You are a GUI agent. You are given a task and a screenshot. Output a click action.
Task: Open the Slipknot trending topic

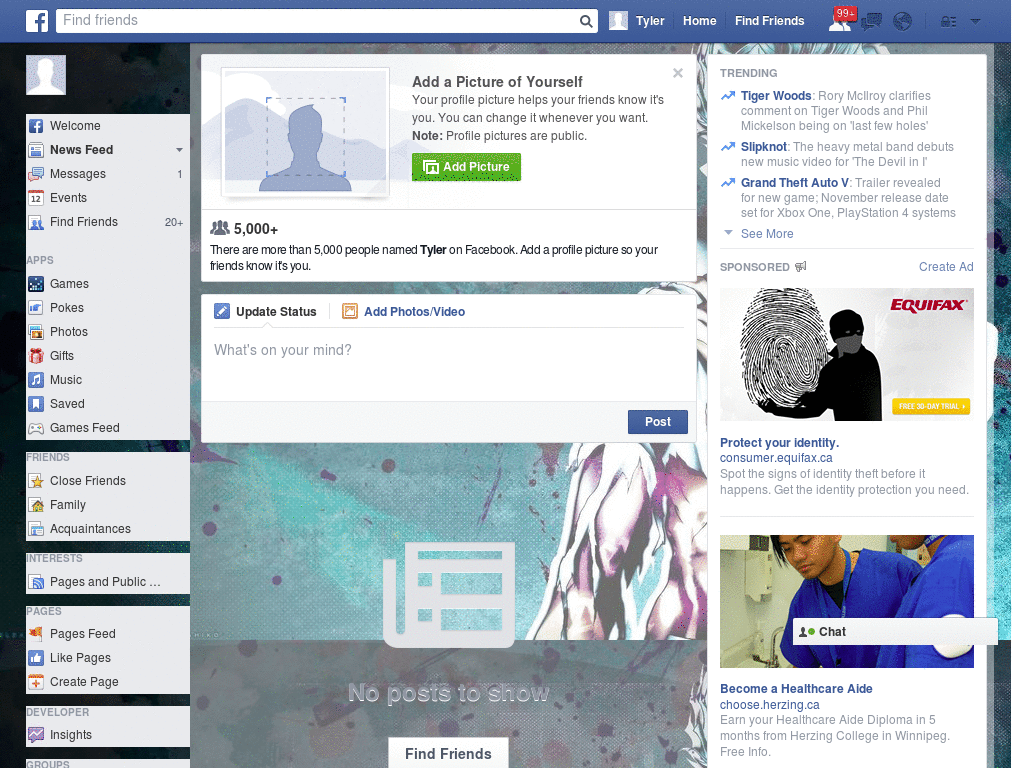click(x=763, y=147)
